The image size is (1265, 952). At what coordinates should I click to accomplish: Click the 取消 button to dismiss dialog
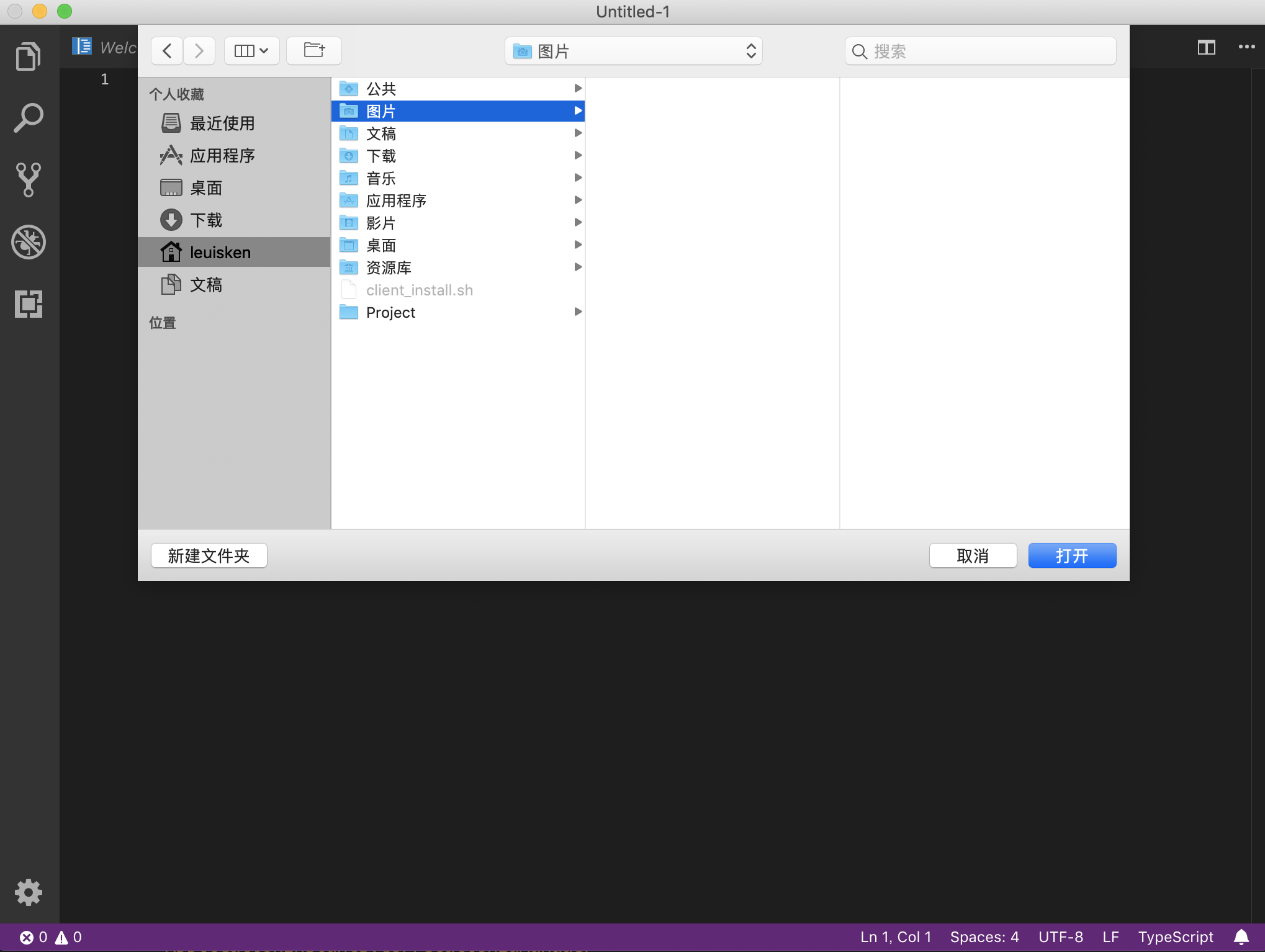coord(973,555)
